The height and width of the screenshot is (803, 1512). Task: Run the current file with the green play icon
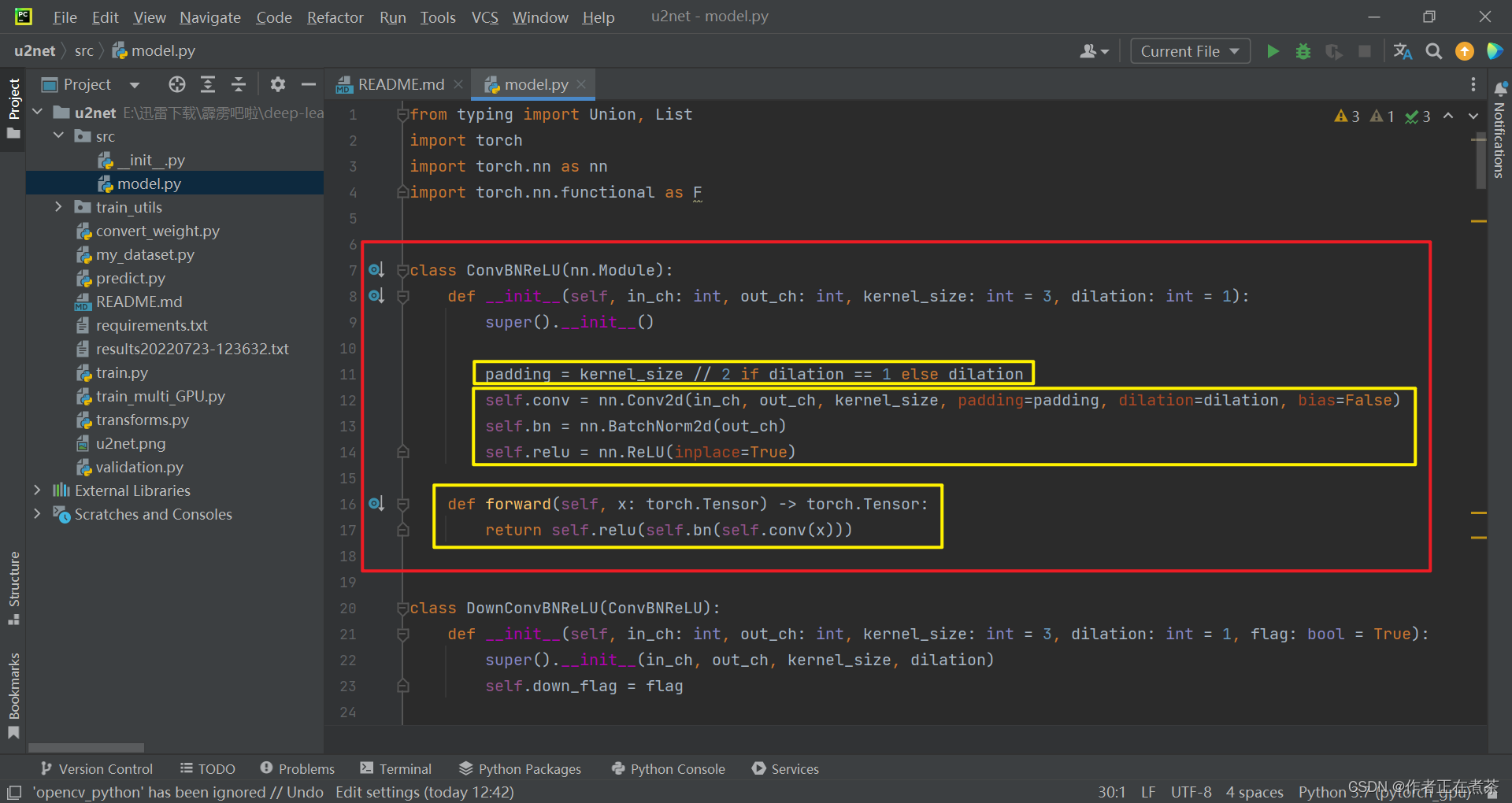point(1273,50)
